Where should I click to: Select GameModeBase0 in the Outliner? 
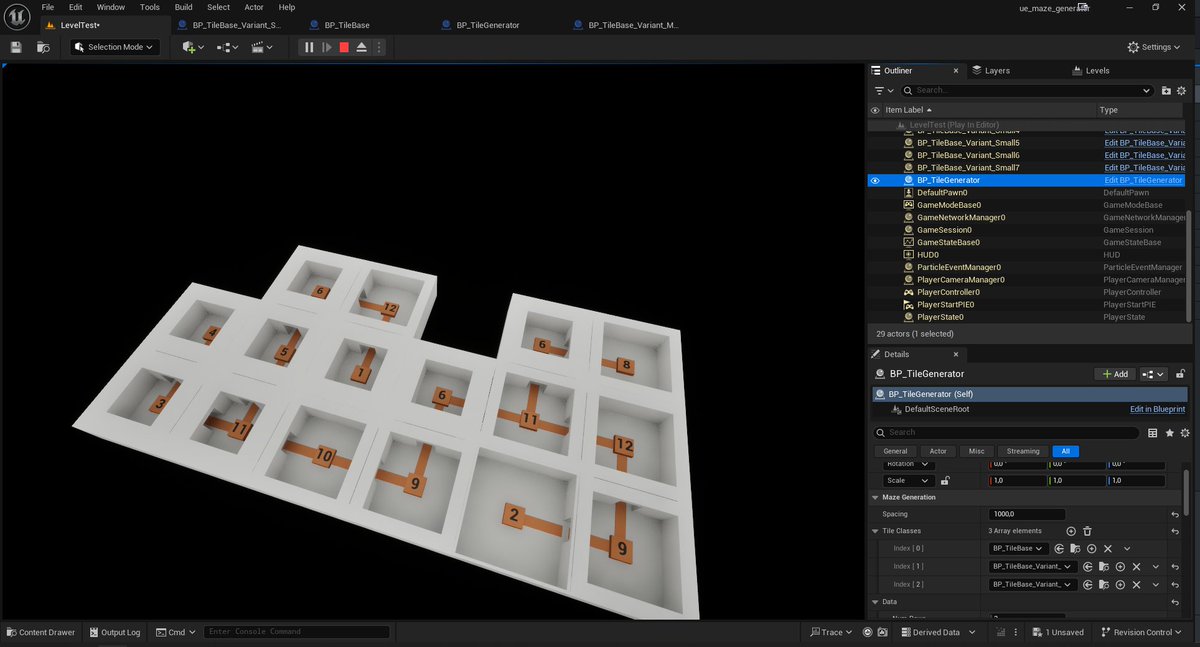(948, 205)
